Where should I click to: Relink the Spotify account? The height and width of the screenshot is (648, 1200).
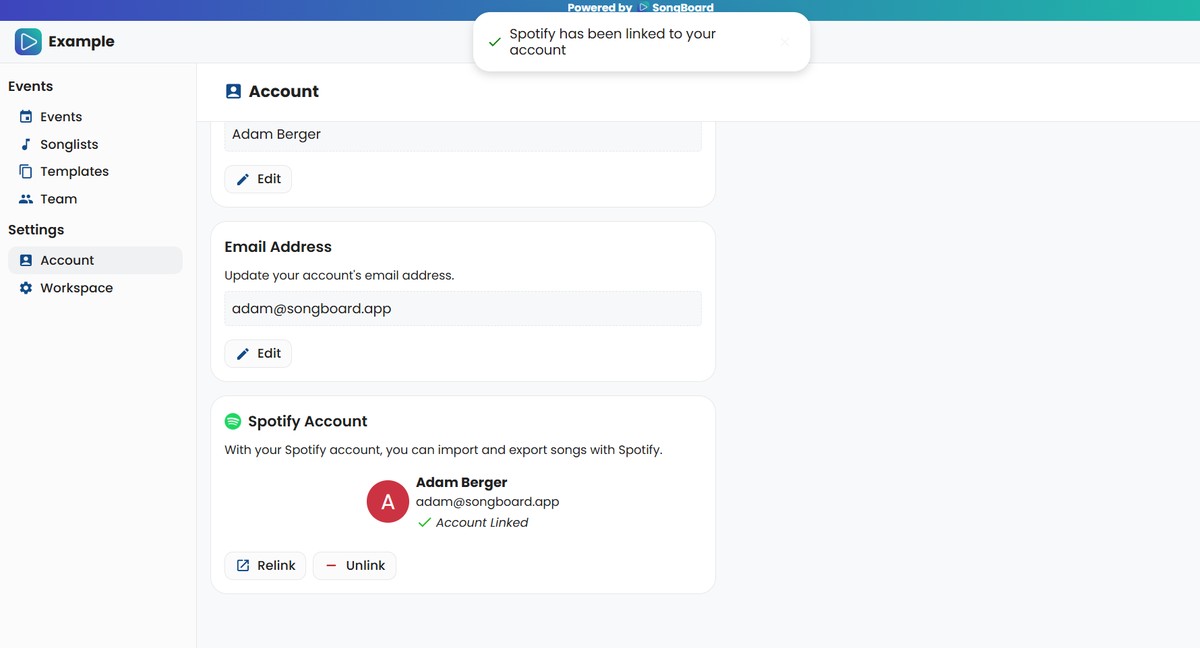tap(265, 565)
